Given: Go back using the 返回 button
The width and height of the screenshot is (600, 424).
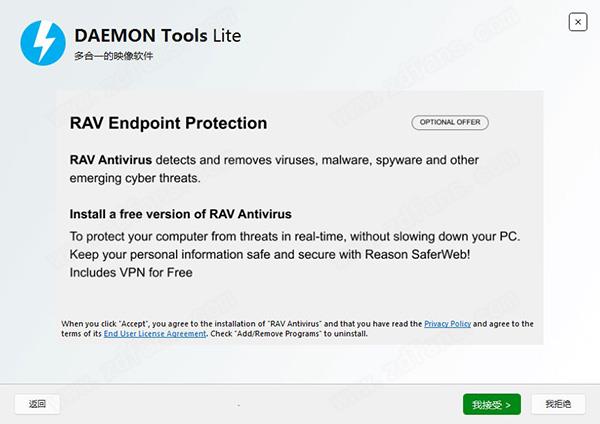Looking at the screenshot, I should (37, 404).
